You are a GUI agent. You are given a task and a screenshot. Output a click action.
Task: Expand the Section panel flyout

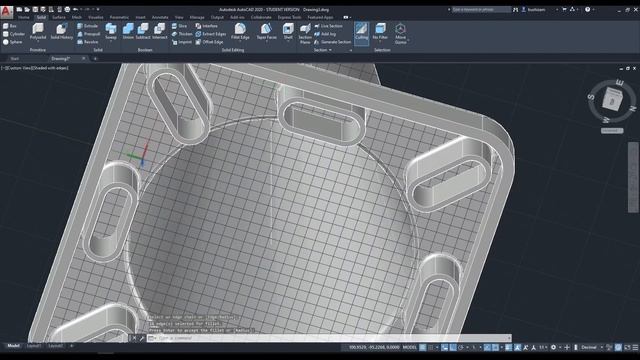point(322,50)
